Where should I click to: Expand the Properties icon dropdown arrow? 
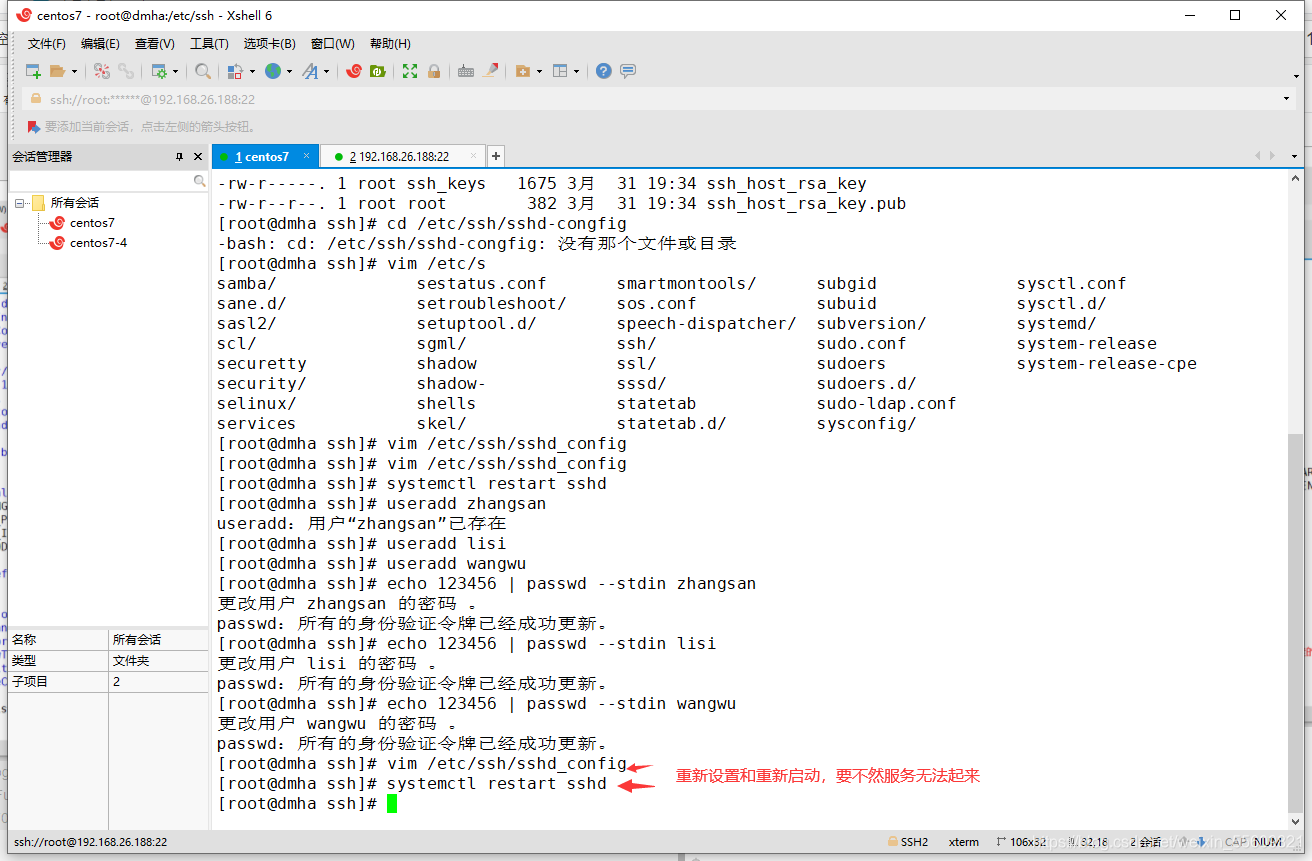175,71
